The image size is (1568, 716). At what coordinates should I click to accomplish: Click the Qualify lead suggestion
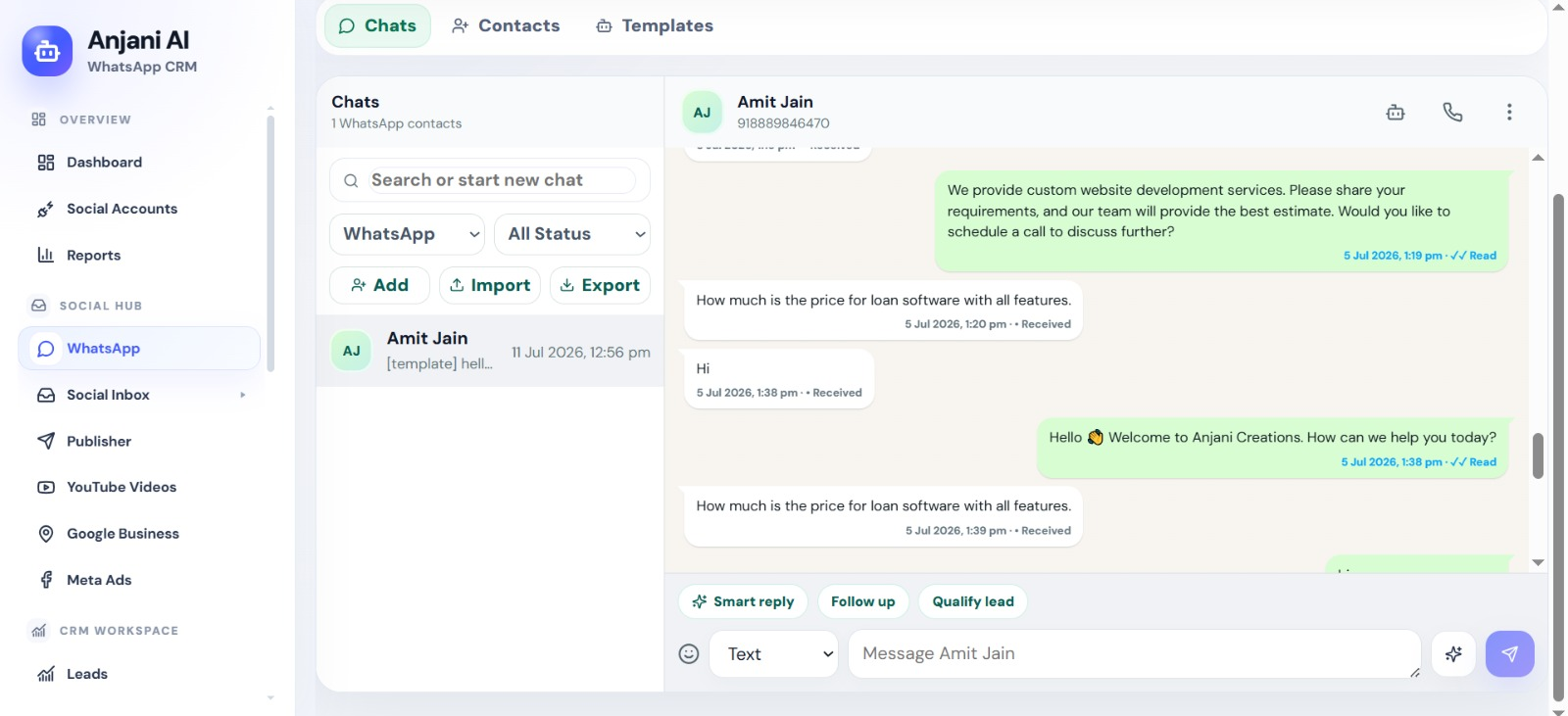pos(973,601)
